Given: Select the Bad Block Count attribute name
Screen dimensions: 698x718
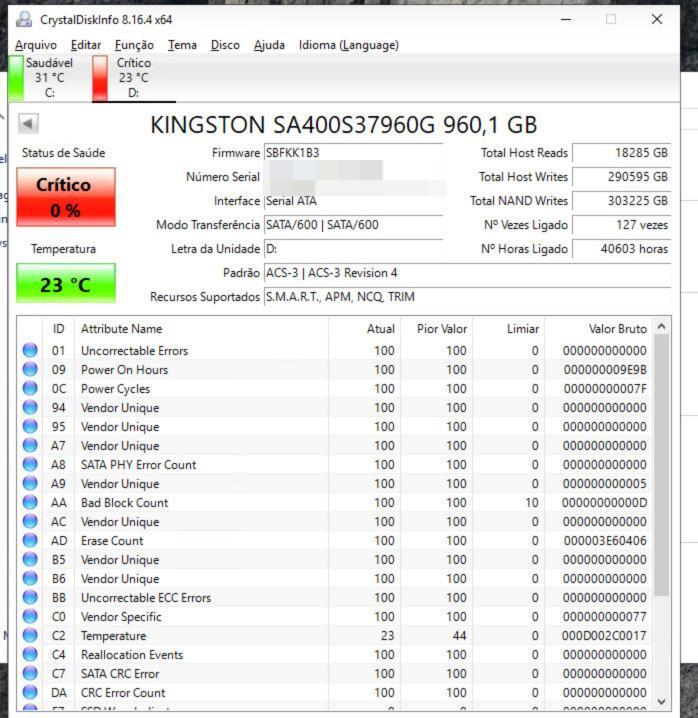Looking at the screenshot, I should pos(125,503).
